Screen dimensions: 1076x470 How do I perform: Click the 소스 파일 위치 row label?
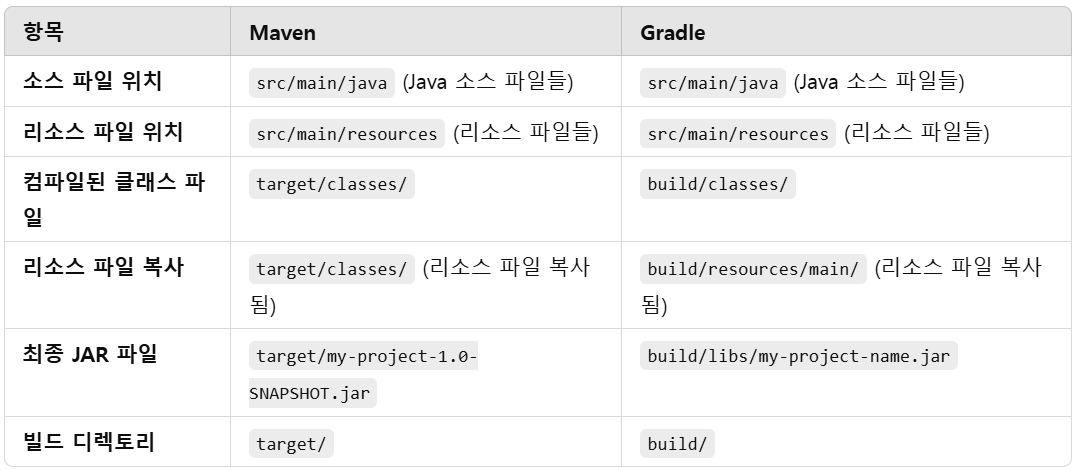tap(93, 82)
